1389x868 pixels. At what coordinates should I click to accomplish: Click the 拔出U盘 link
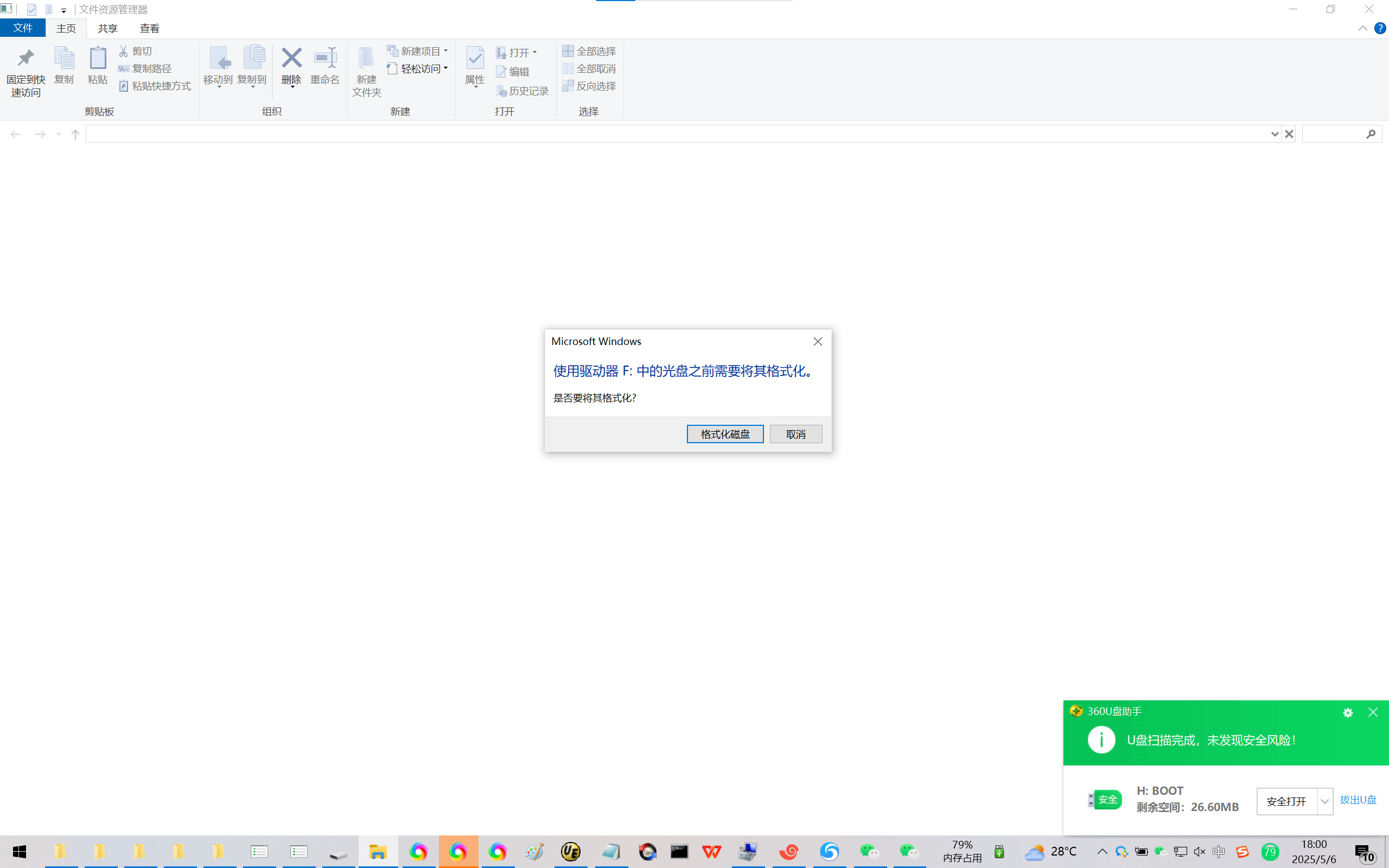[x=1358, y=800]
